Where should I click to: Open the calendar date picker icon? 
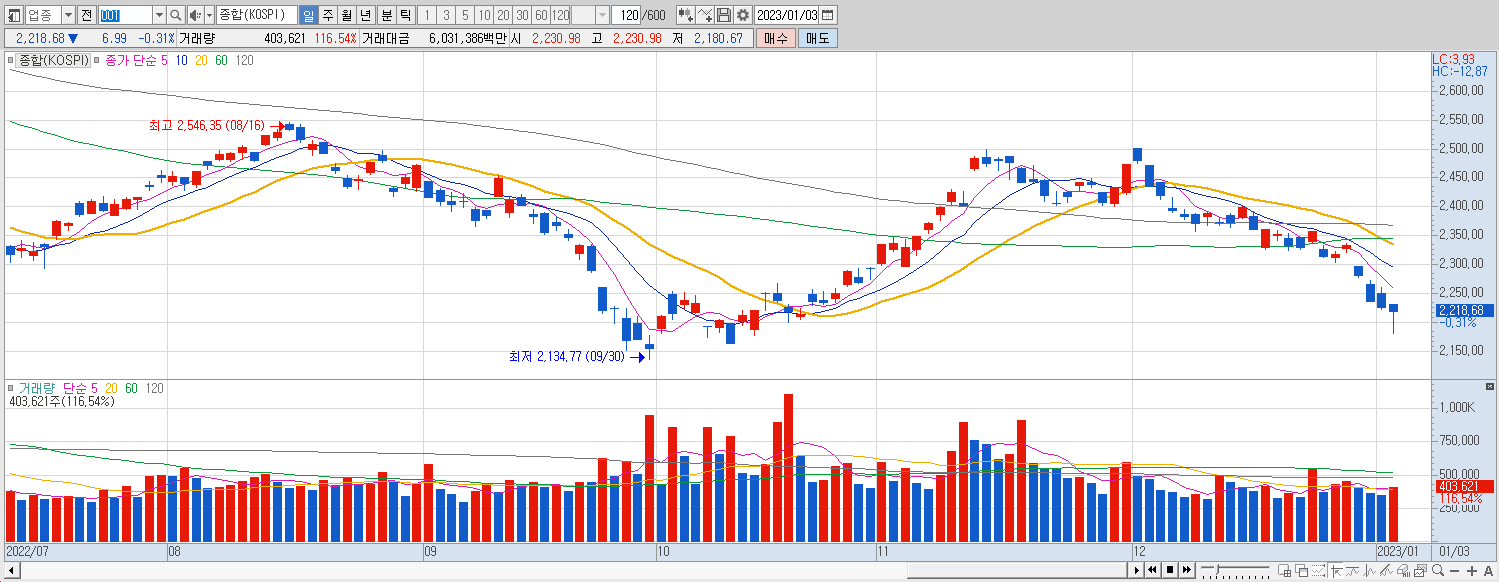click(x=827, y=15)
